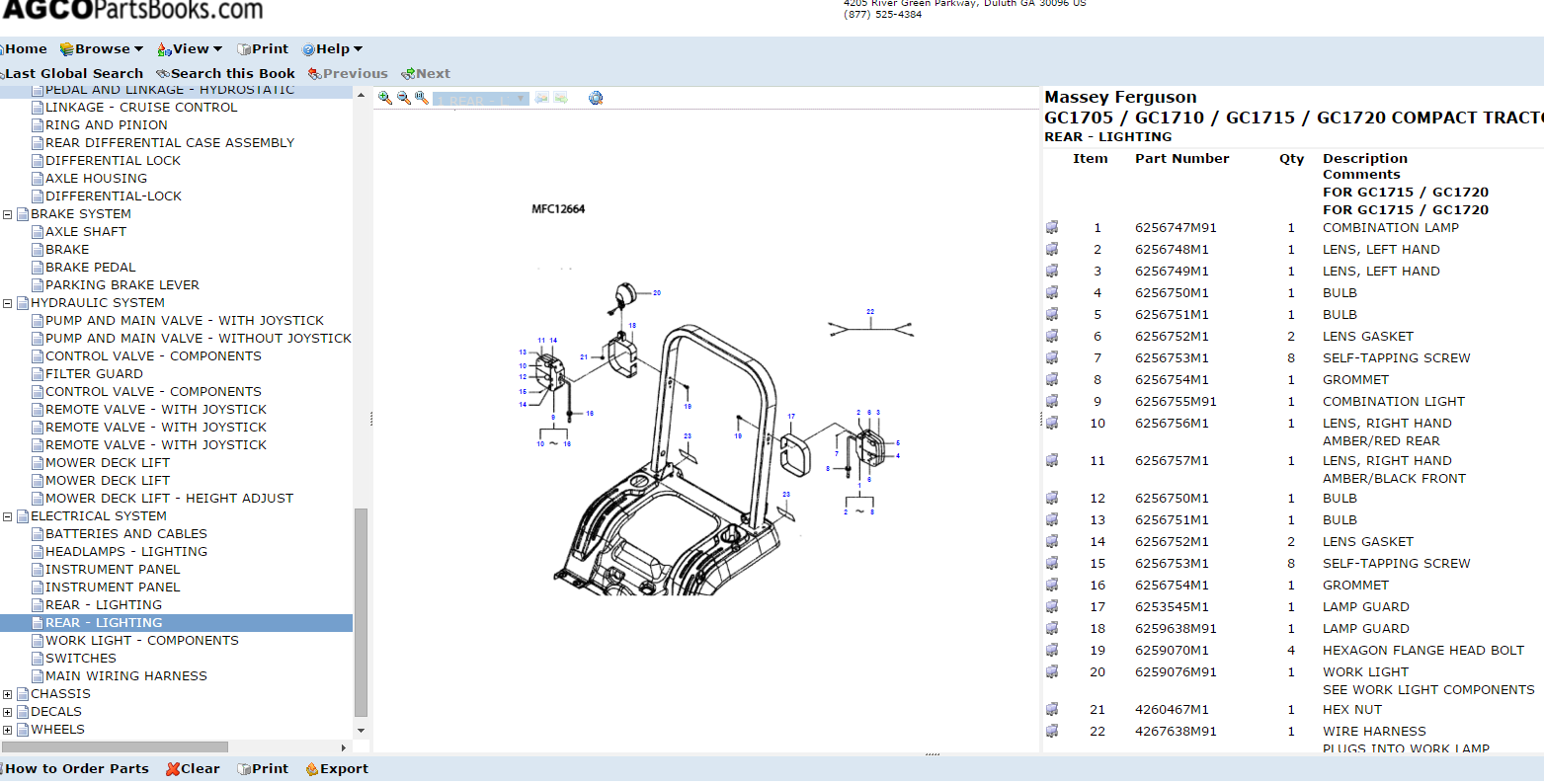Expand the Chassis tree node
1544x784 pixels.
pyautogui.click(x=8, y=694)
